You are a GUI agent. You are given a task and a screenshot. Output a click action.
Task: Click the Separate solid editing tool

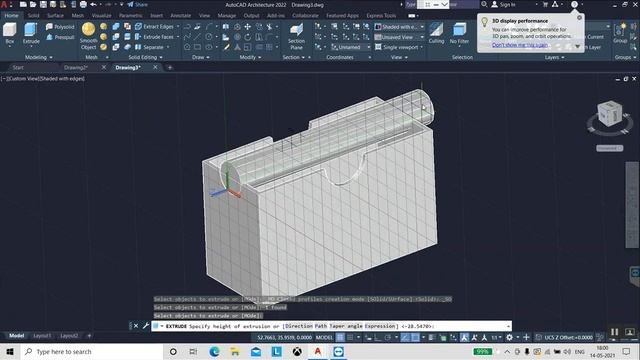pyautogui.click(x=149, y=47)
